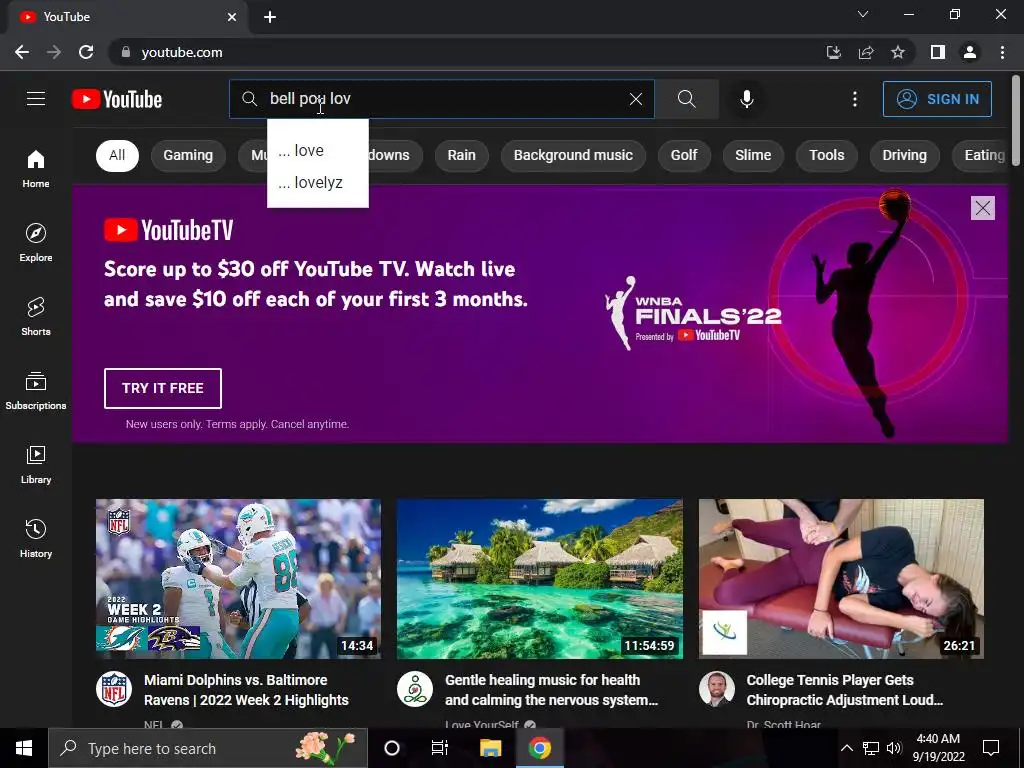The height and width of the screenshot is (768, 1024).
Task: Select the Background music filter chip
Action: pyautogui.click(x=573, y=155)
